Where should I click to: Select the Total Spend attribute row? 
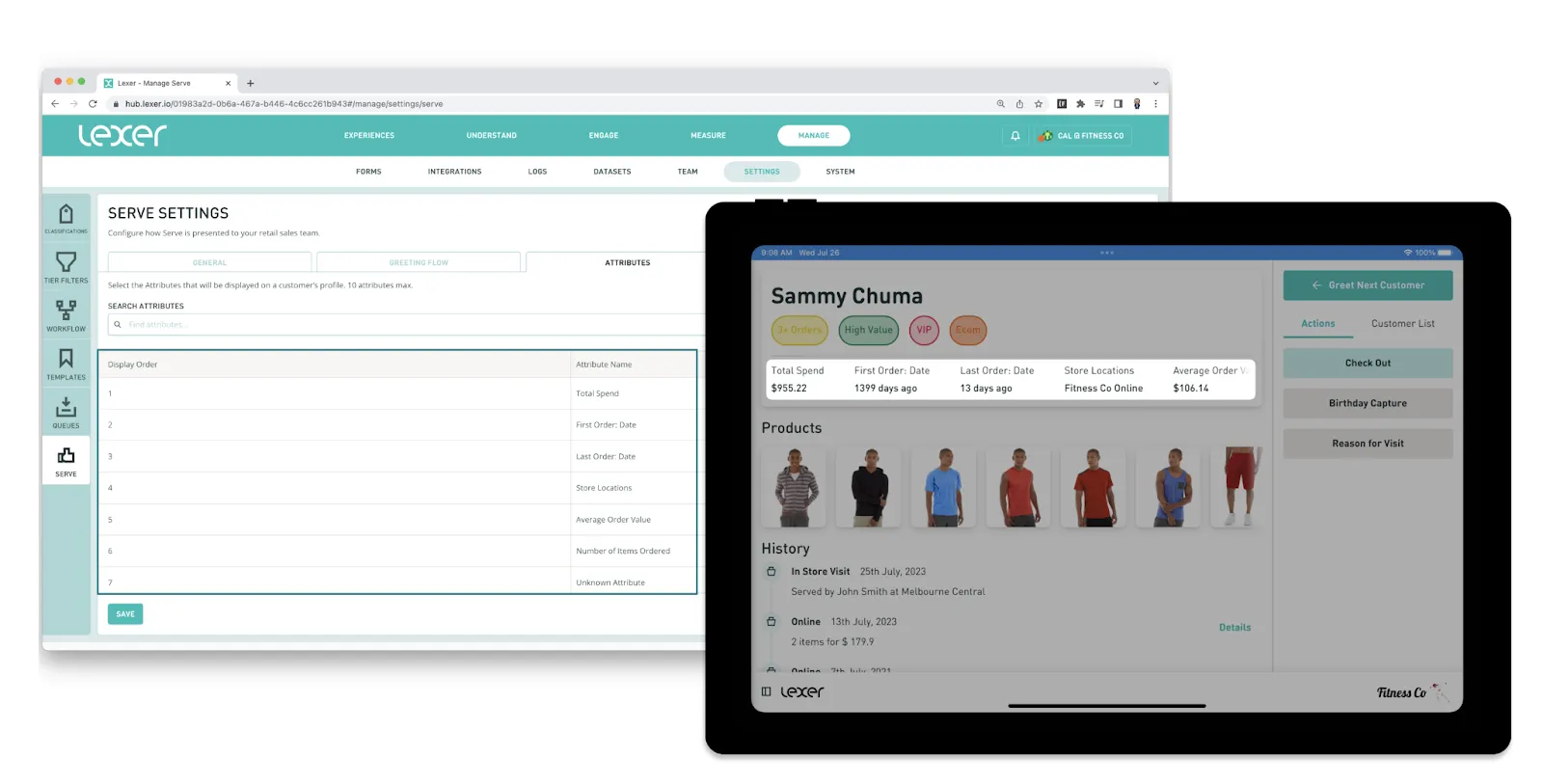[397, 393]
